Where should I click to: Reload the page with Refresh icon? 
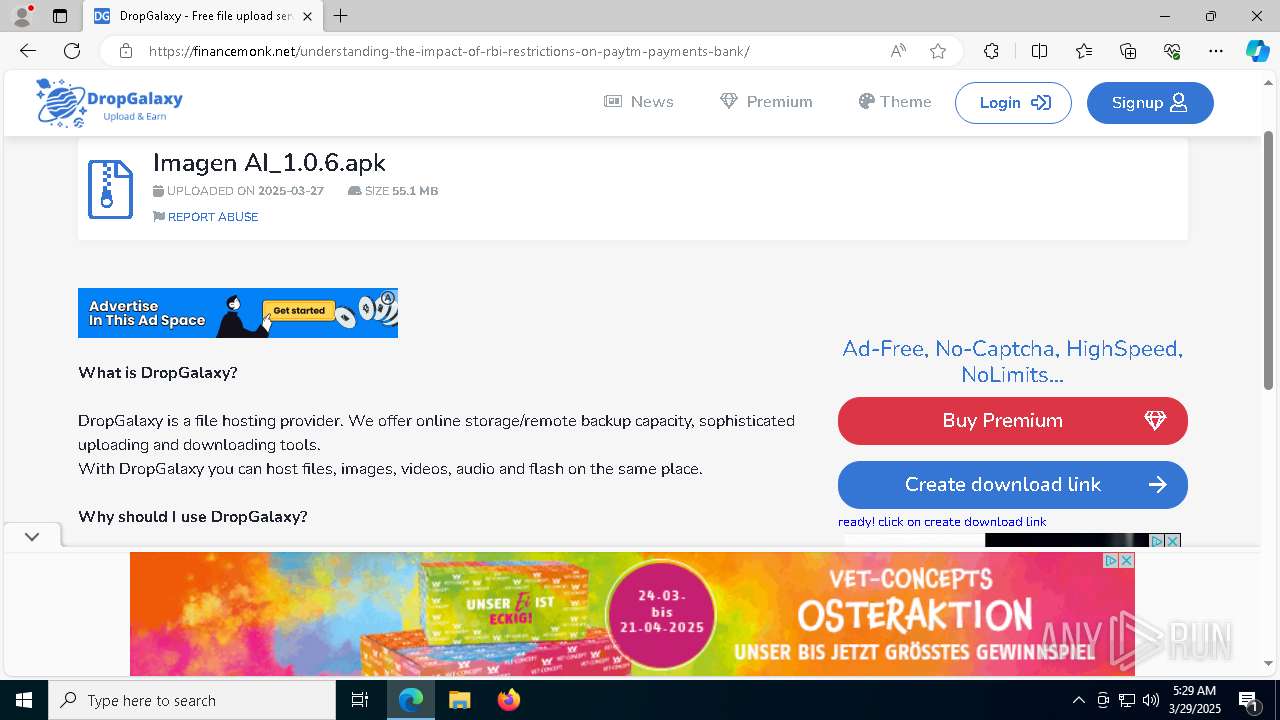72,51
